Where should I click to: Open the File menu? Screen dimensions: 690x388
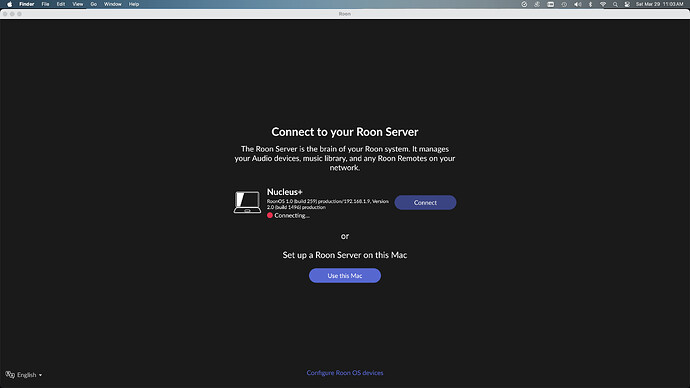[x=45, y=4]
